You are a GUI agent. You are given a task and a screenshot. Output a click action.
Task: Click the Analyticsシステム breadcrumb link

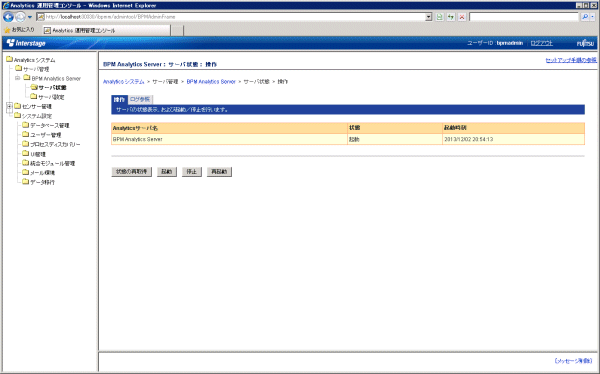coord(124,82)
